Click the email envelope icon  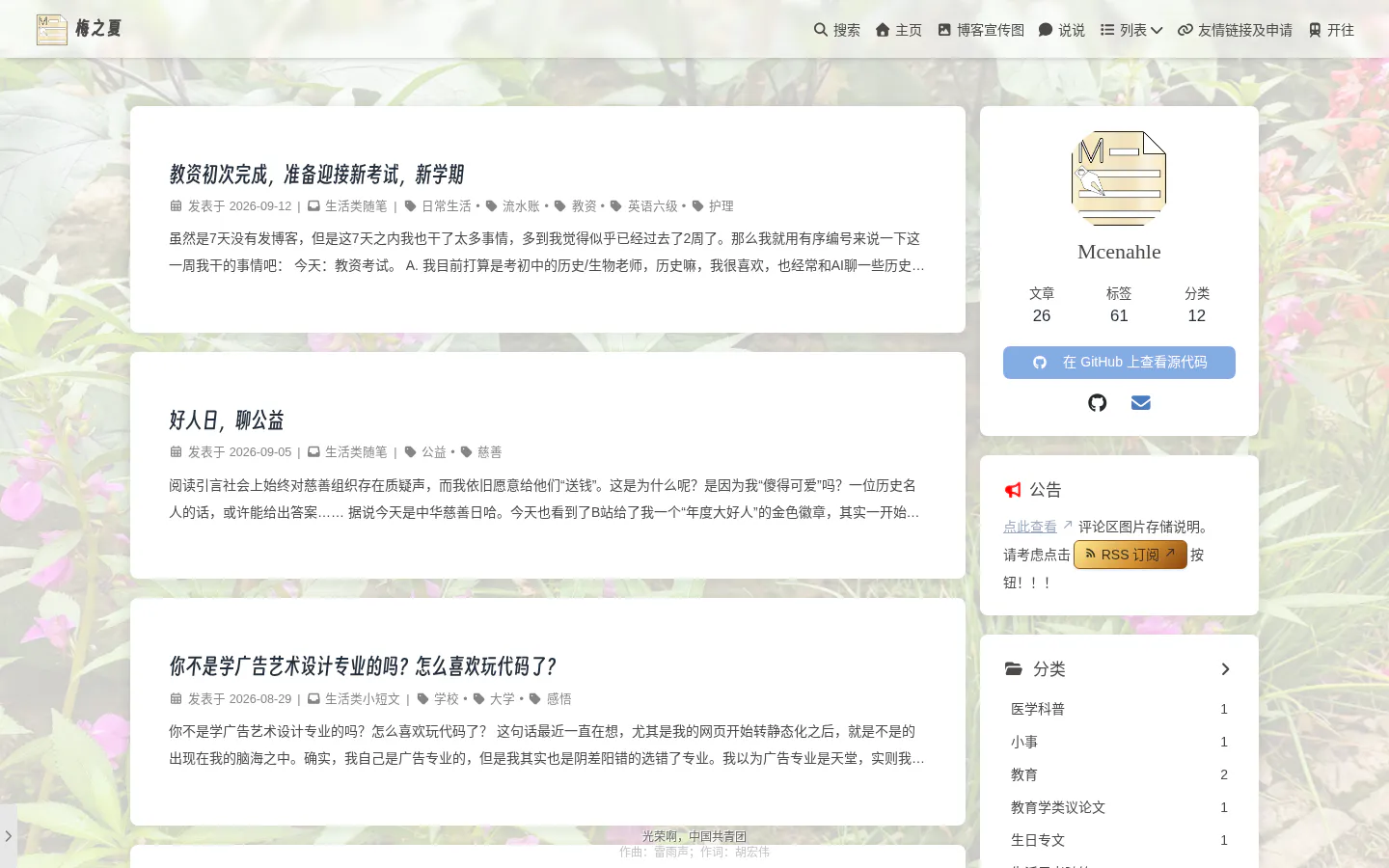point(1141,403)
